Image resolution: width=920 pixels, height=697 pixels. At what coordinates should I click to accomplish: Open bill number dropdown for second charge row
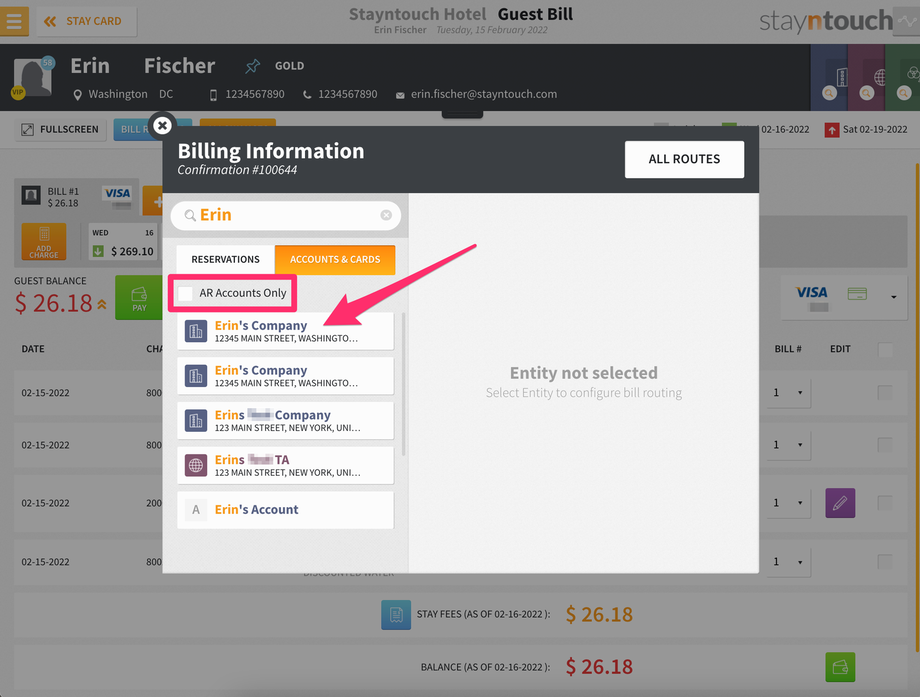(789, 445)
